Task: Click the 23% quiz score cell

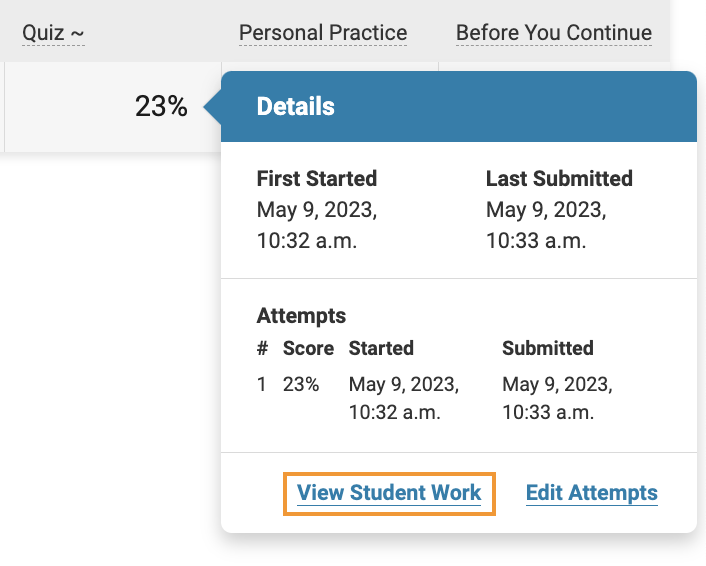Action: pyautogui.click(x=161, y=106)
